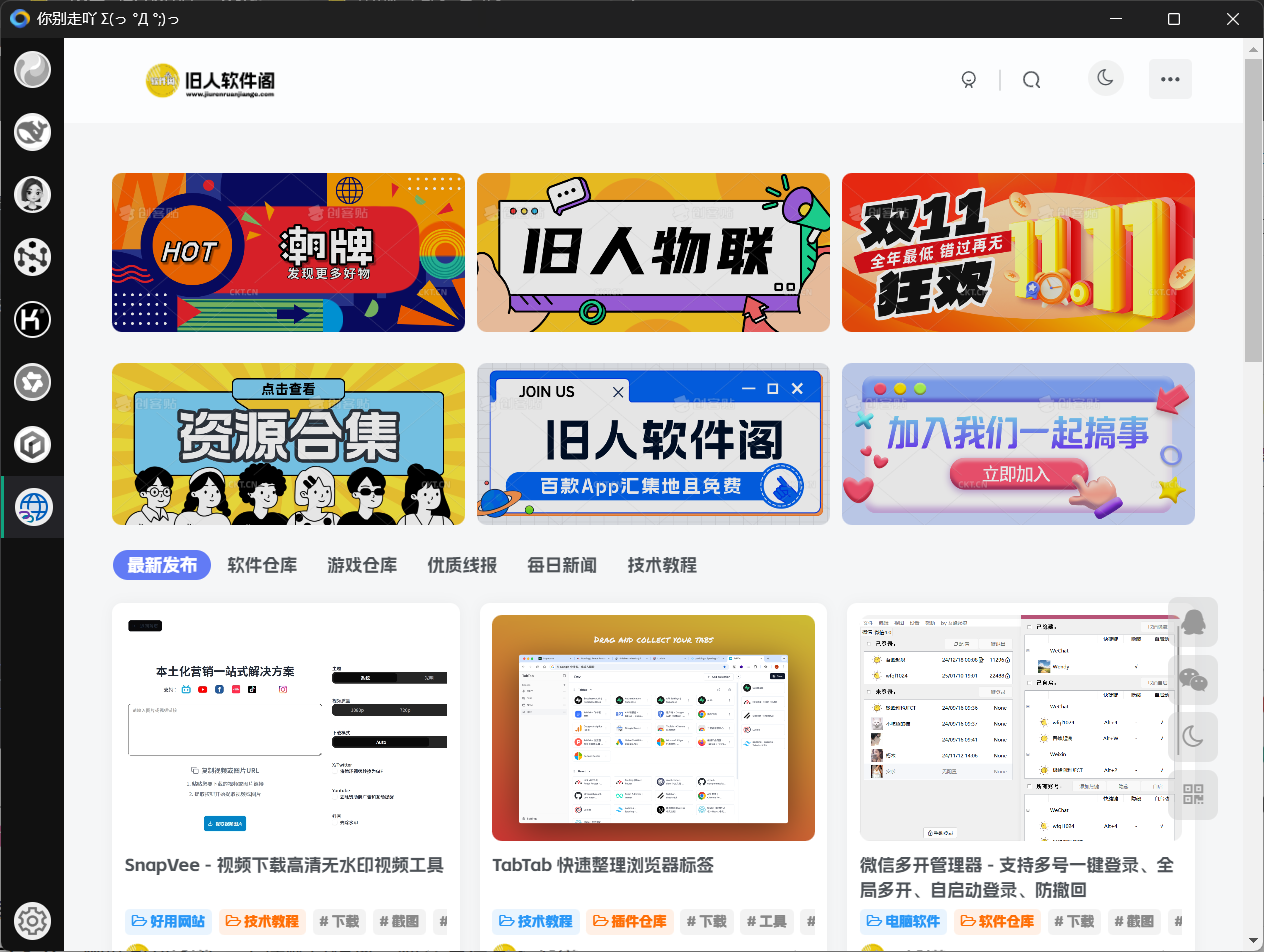Open the search icon in the header

click(x=1031, y=79)
